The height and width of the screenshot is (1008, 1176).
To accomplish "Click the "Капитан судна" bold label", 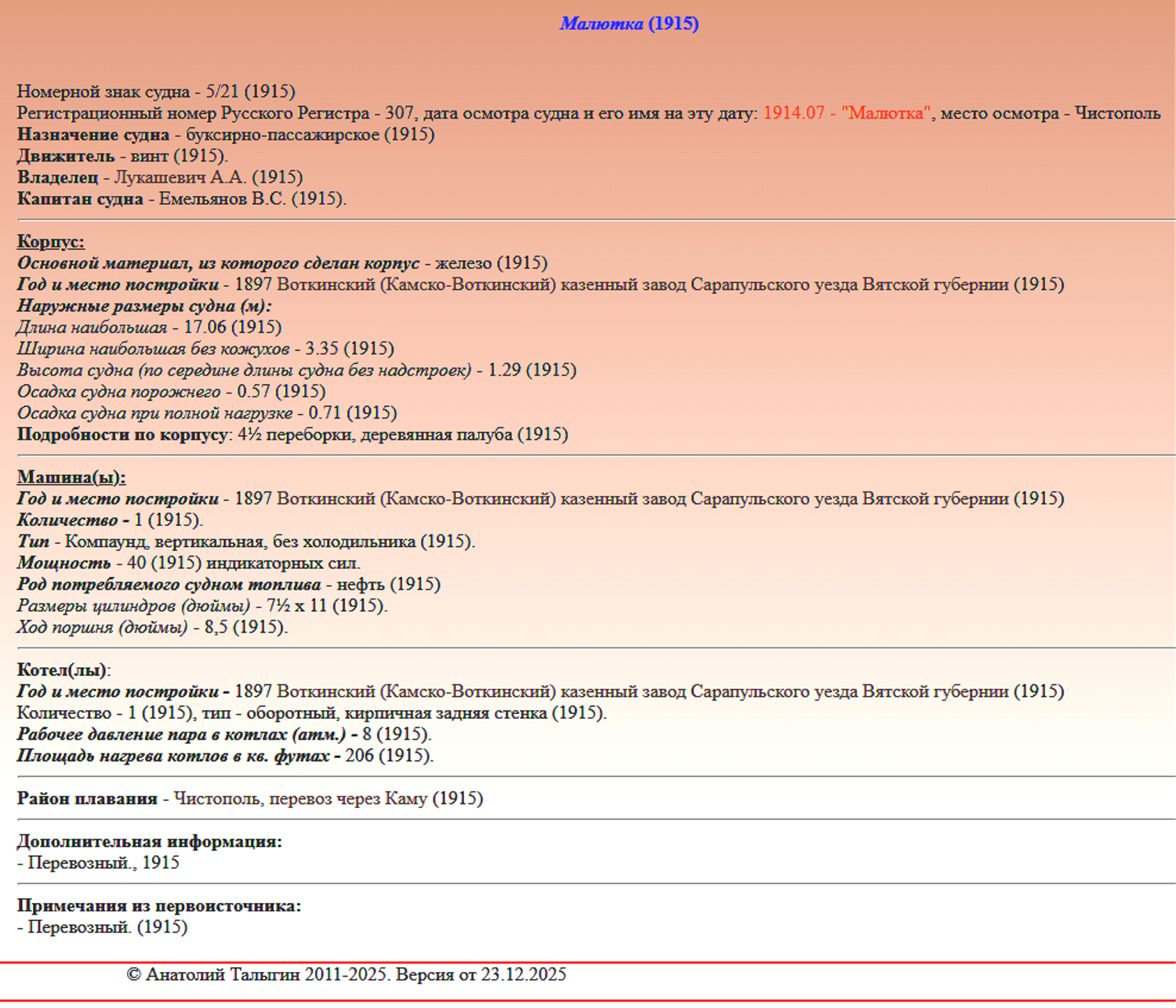I will [80, 198].
